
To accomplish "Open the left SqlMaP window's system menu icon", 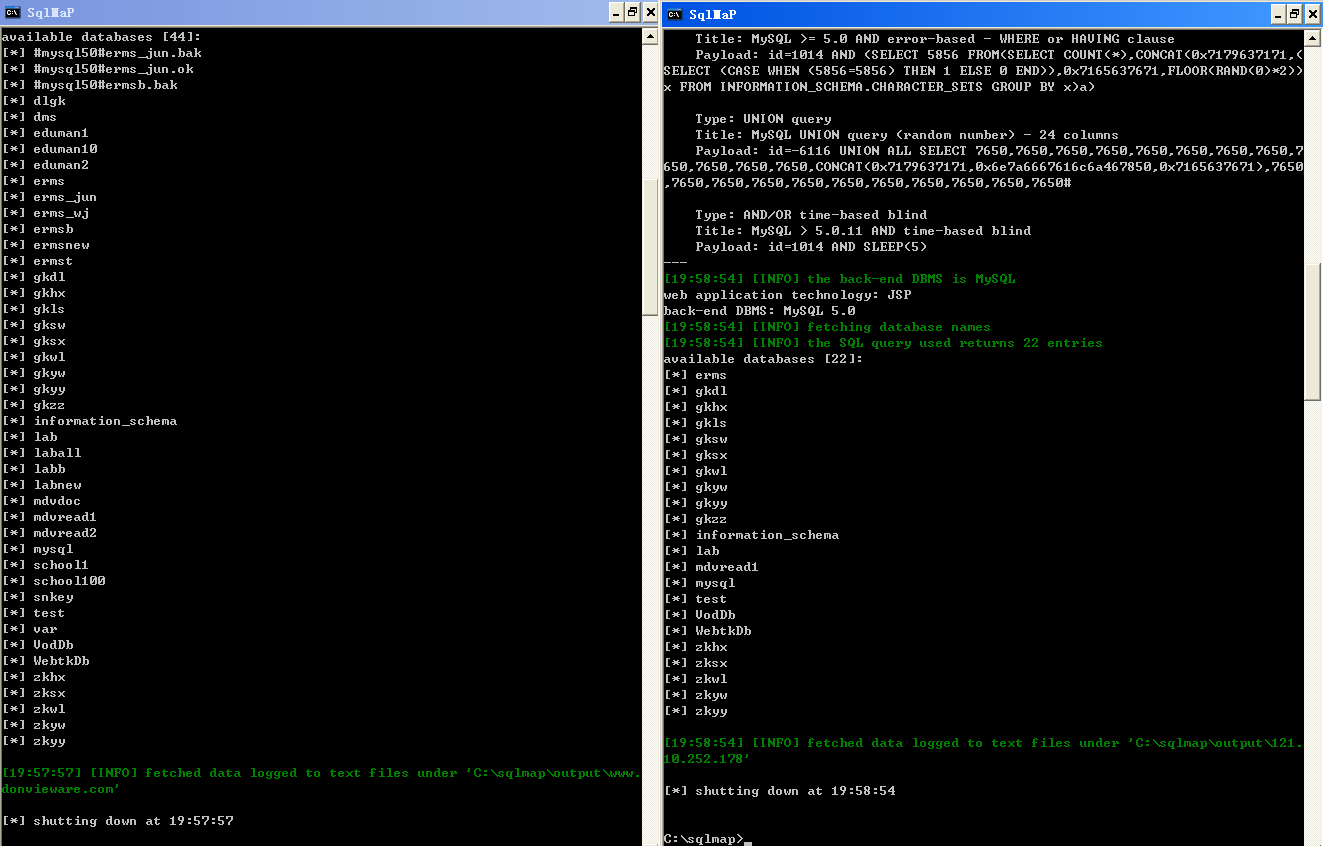I will [13, 13].
